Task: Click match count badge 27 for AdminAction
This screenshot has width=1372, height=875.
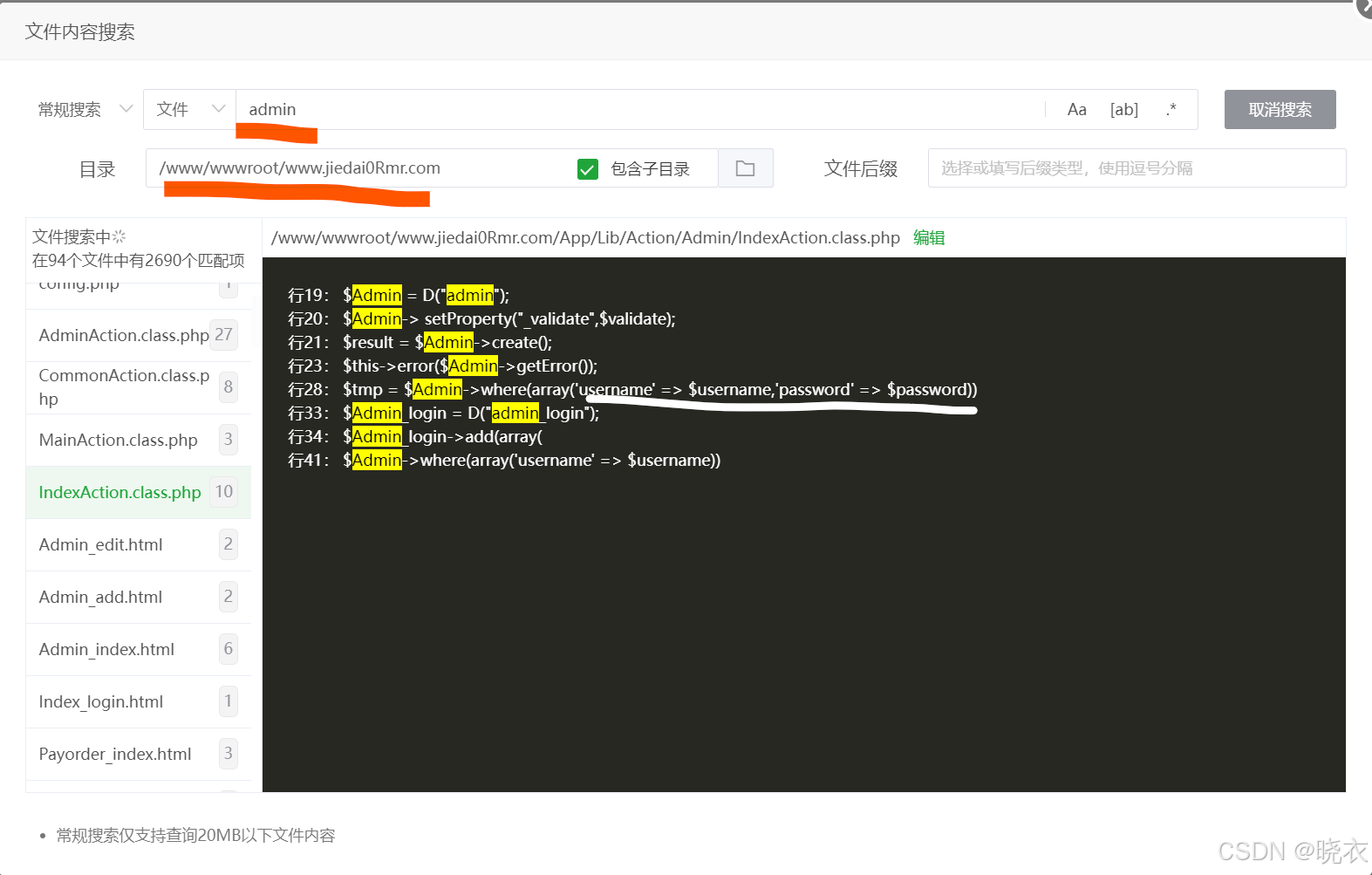Action: pos(224,335)
